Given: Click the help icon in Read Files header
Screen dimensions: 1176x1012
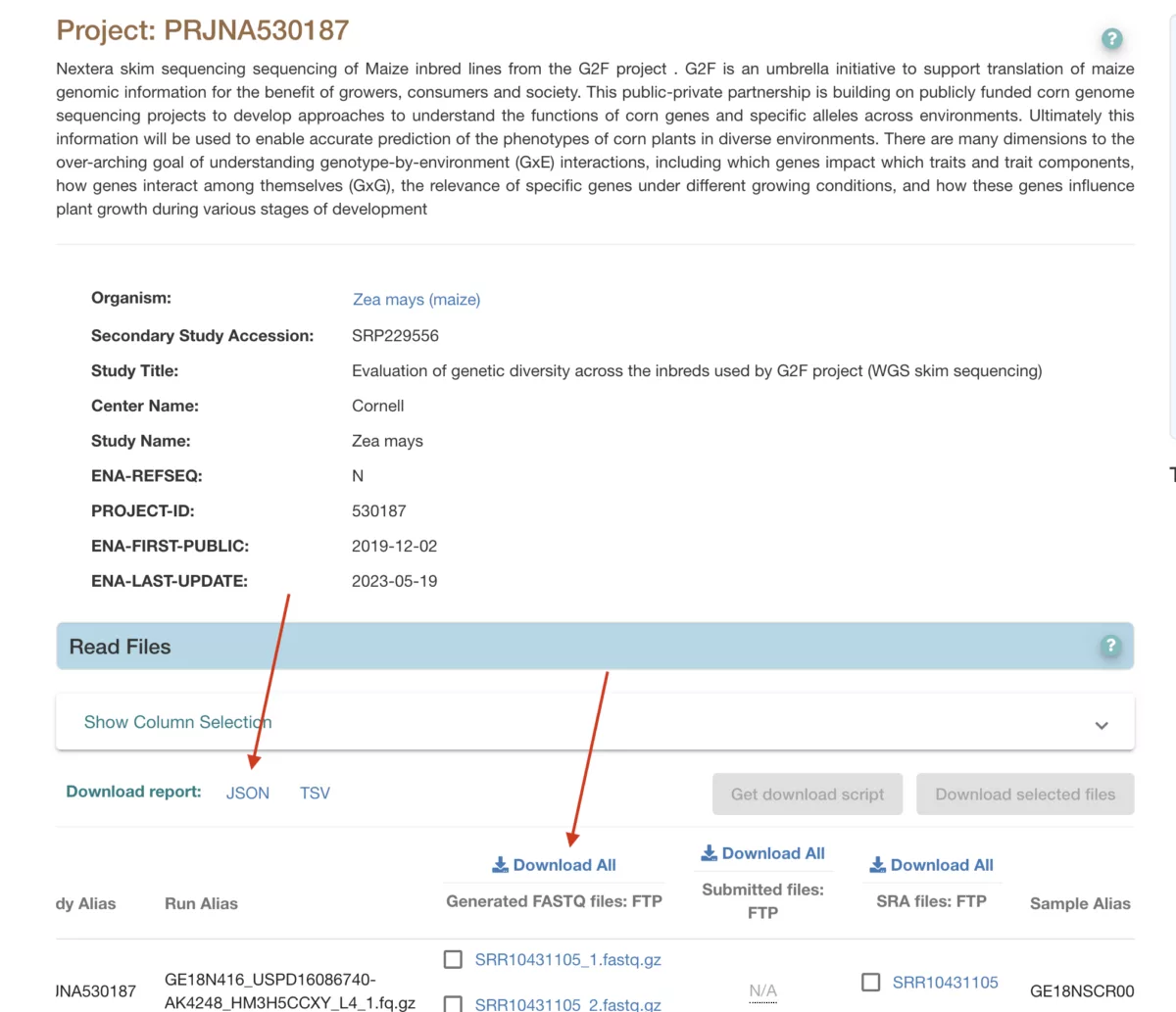Looking at the screenshot, I should [x=1110, y=646].
